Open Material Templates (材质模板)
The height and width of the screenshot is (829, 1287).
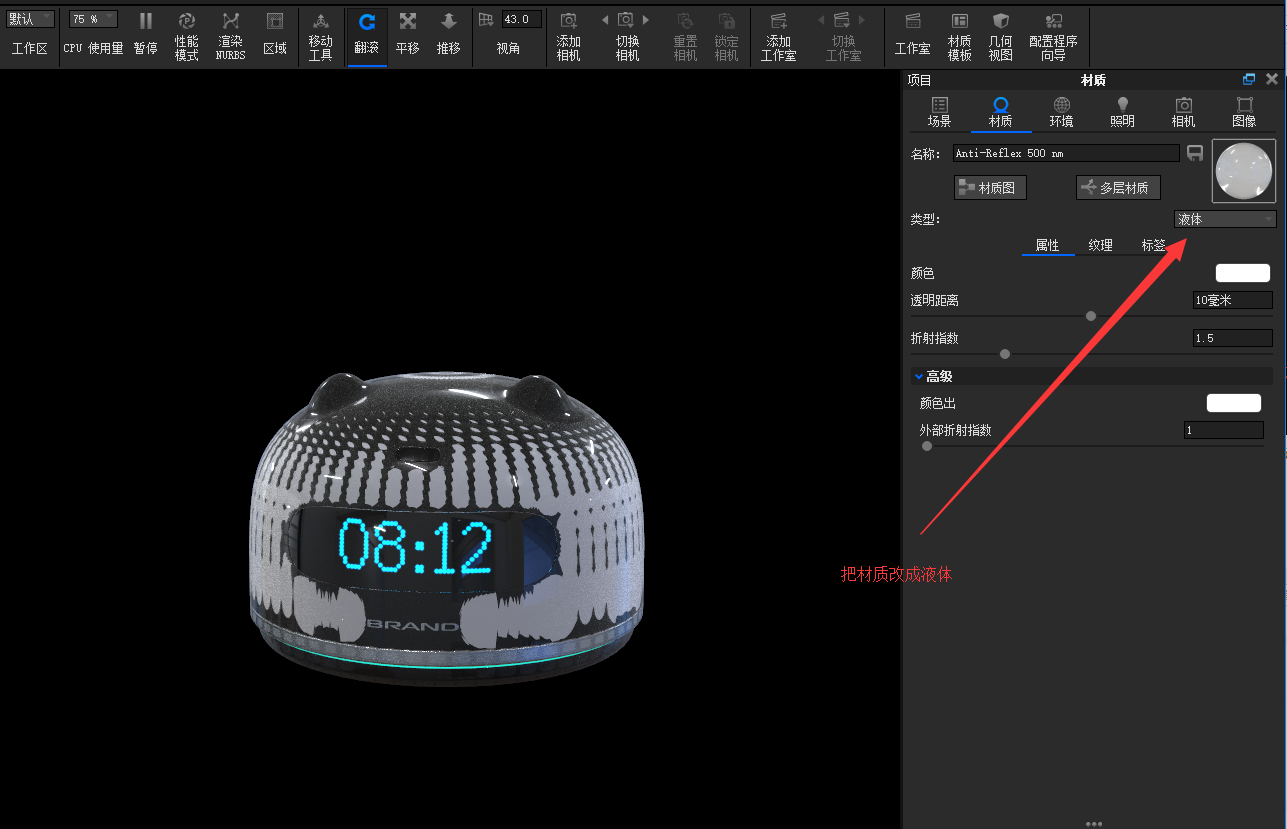tap(960, 36)
